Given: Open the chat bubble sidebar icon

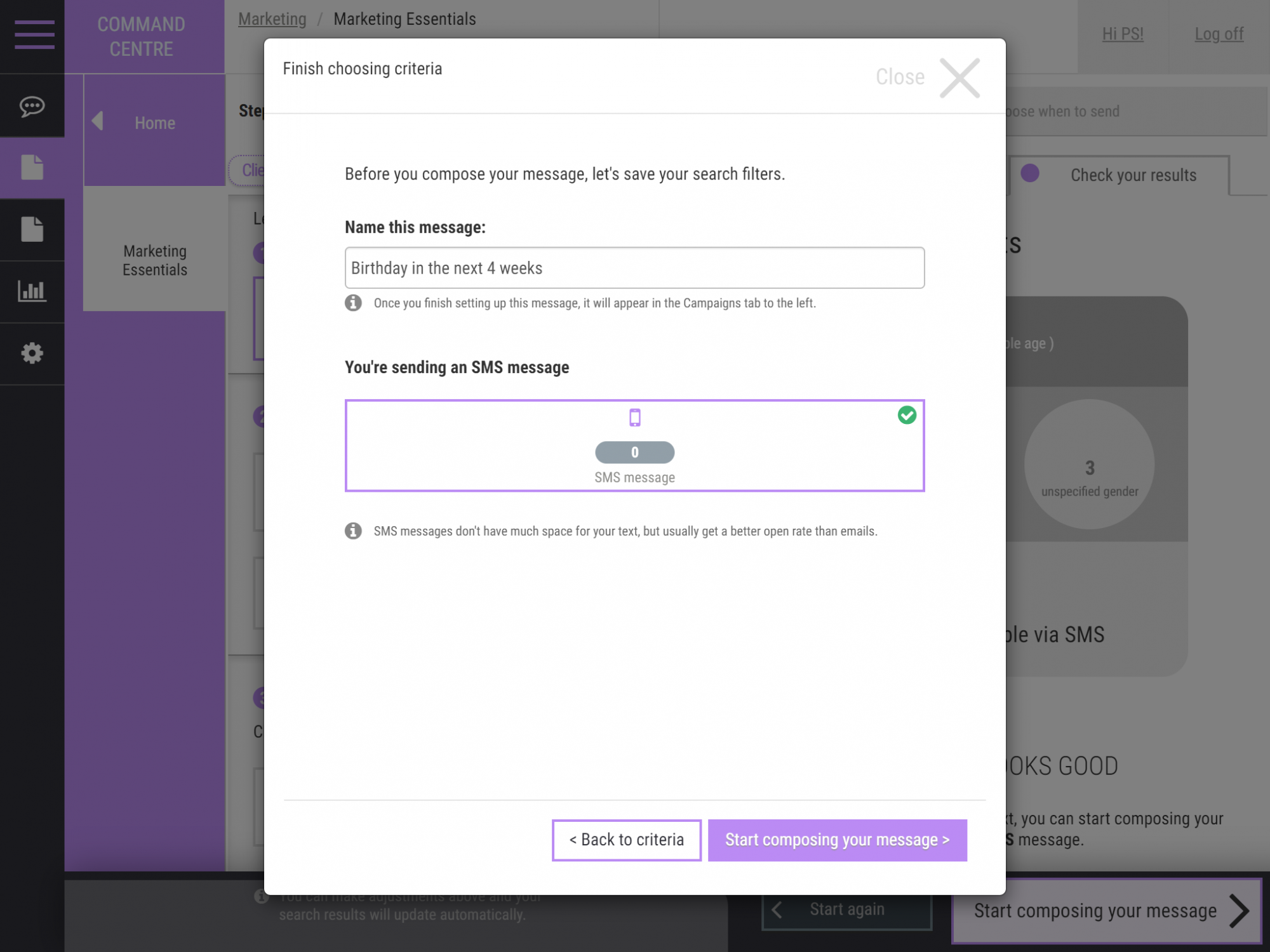Looking at the screenshot, I should (32, 106).
